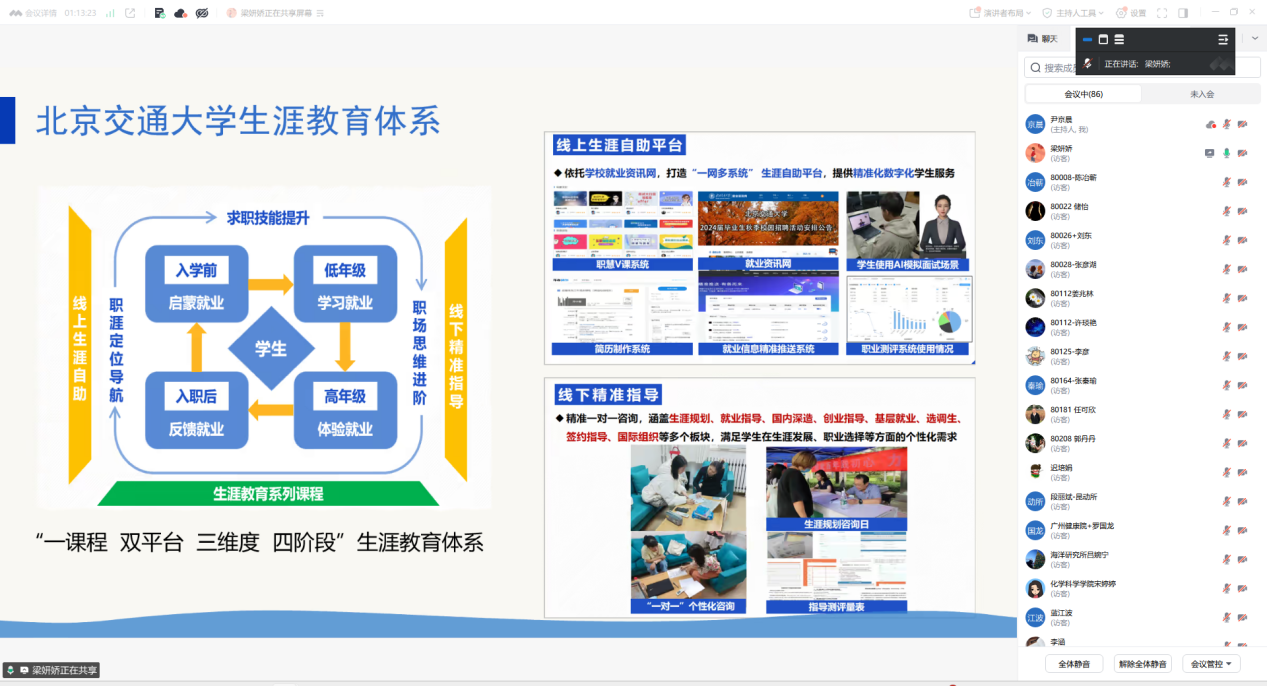Click 80112姜兆林's flower avatar
Screen dimensions: 1267x686
[x=1035, y=298]
